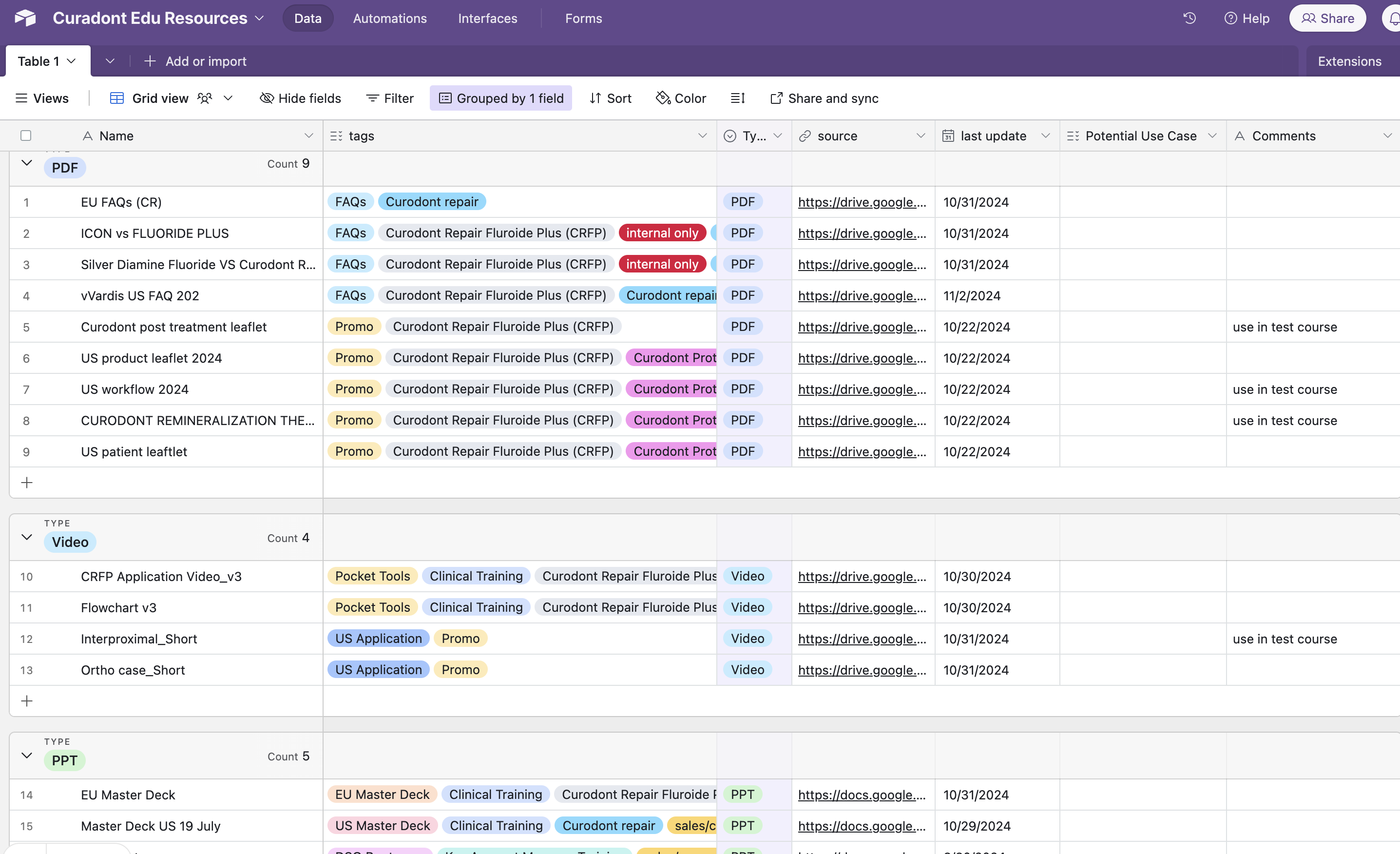
Task: Open the tags column dropdown arrow
Action: coord(702,136)
